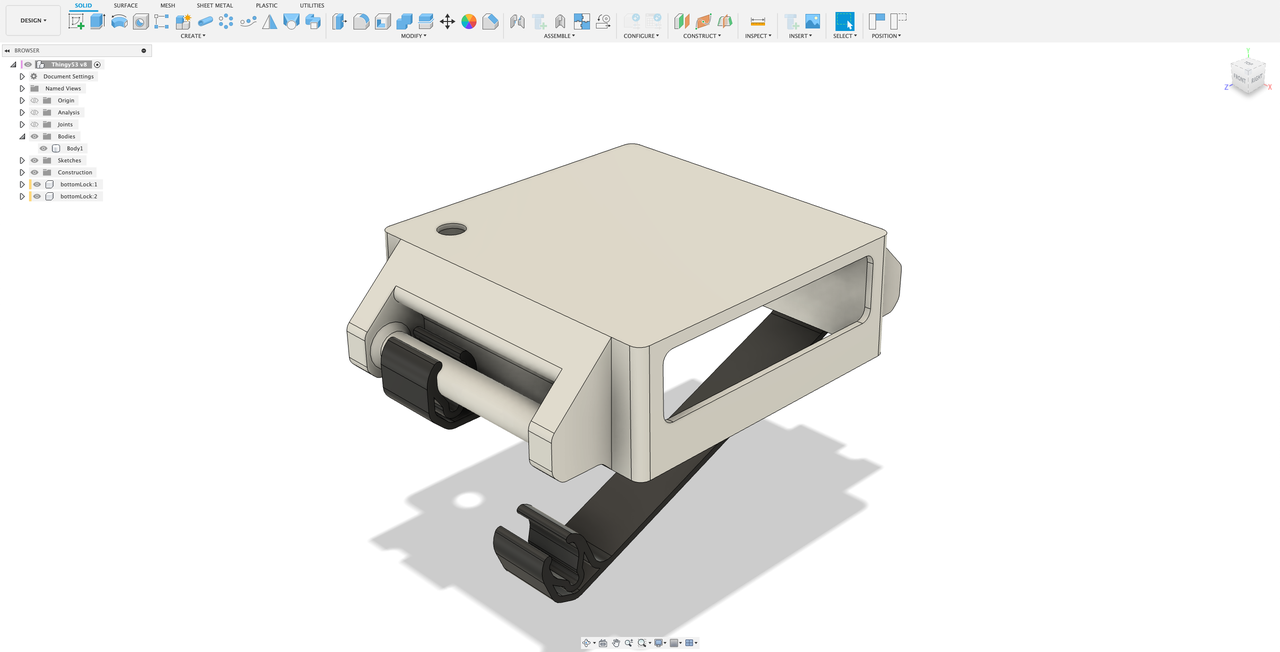This screenshot has height=652, width=1280.
Task: Toggle visibility of Thingy53 v8 root
Action: click(x=28, y=64)
